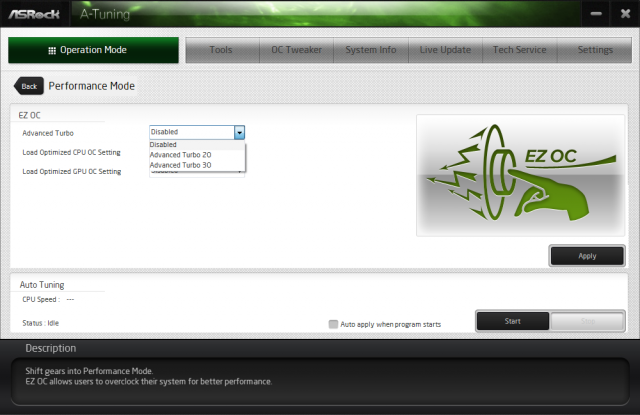Switch to the Tools tab
640x415 pixels.
[x=222, y=50]
